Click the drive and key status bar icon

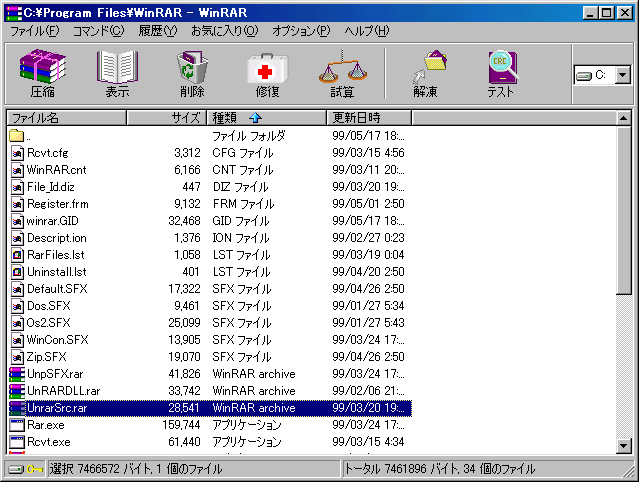(x=26, y=469)
